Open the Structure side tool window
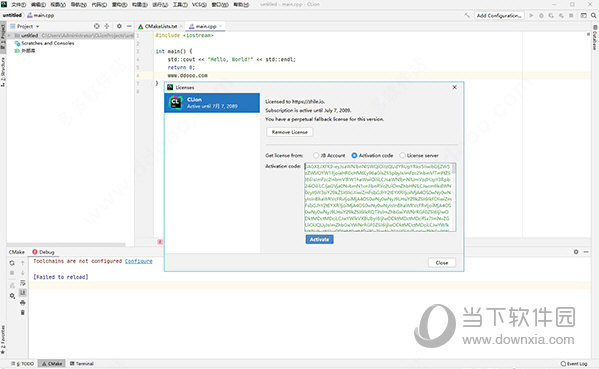Screen dimensions: 599x369 tap(3, 72)
